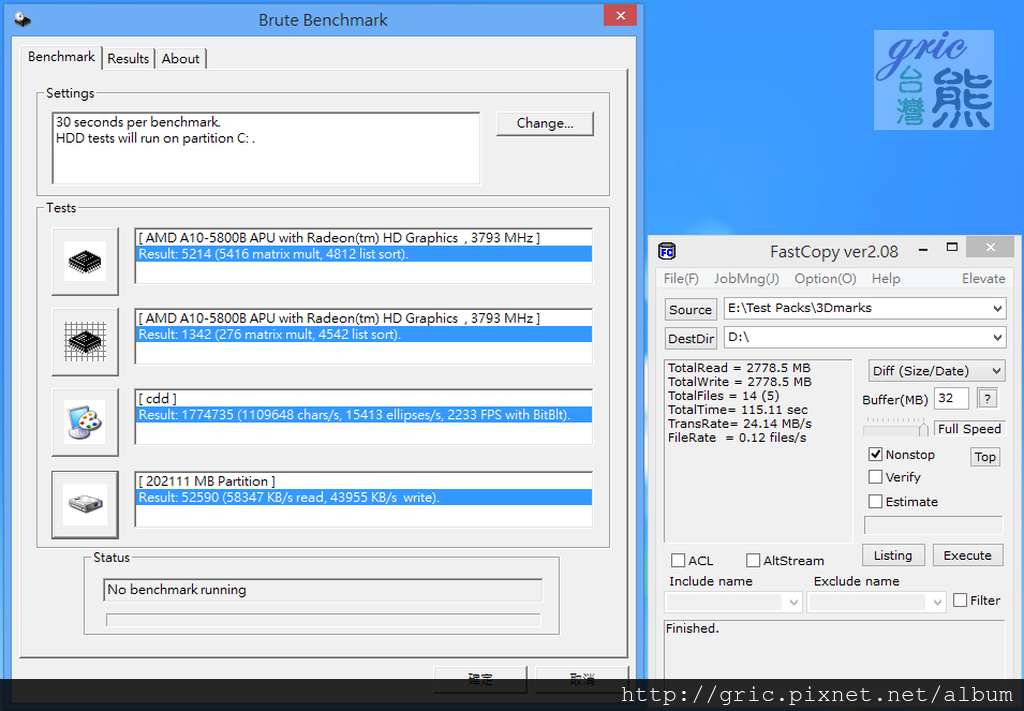Minimize the FastCopy window
The width and height of the screenshot is (1024, 711).
923,249
